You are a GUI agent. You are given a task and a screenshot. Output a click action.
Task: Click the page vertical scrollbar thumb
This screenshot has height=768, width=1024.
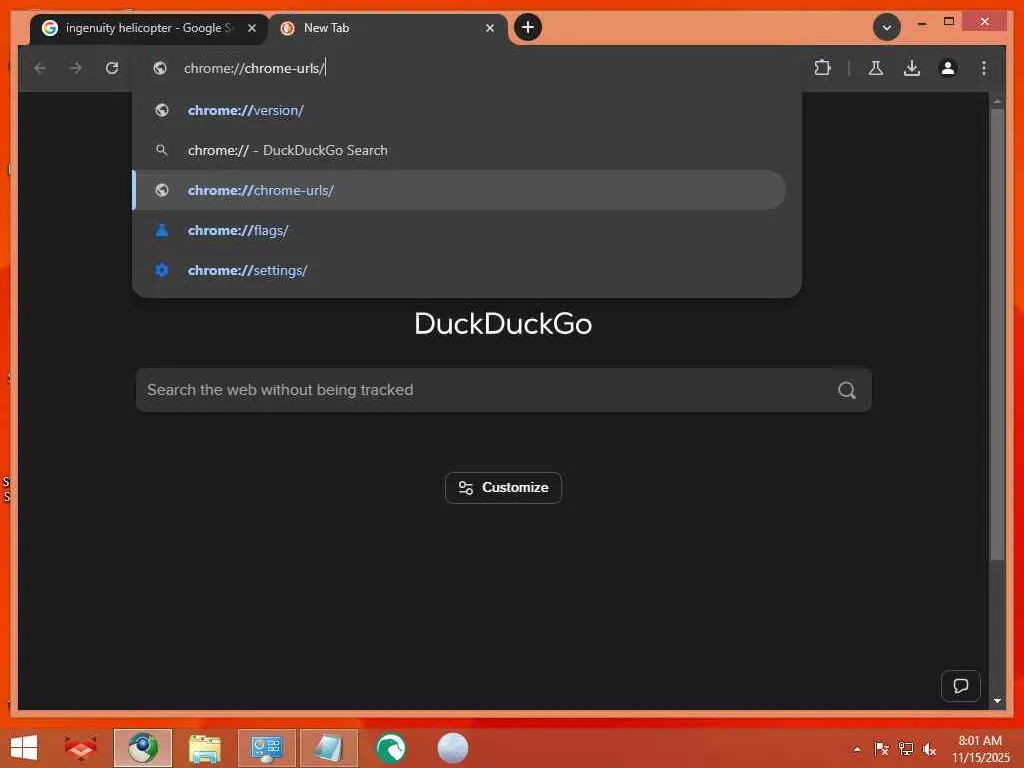(x=997, y=333)
